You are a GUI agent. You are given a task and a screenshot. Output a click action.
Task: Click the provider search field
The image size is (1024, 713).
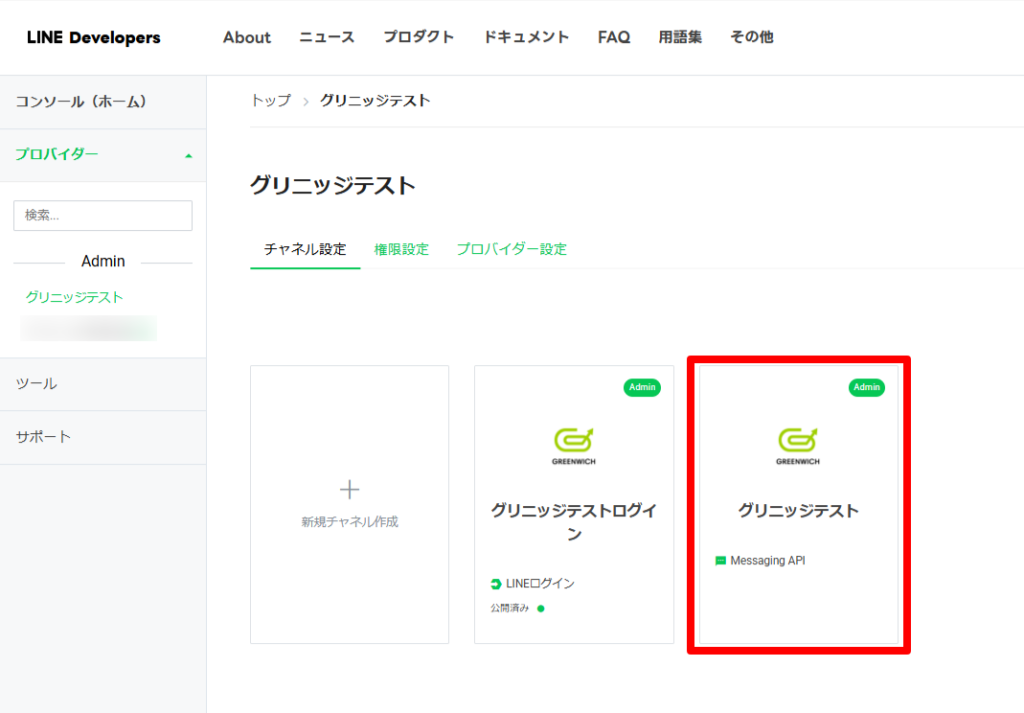point(103,215)
